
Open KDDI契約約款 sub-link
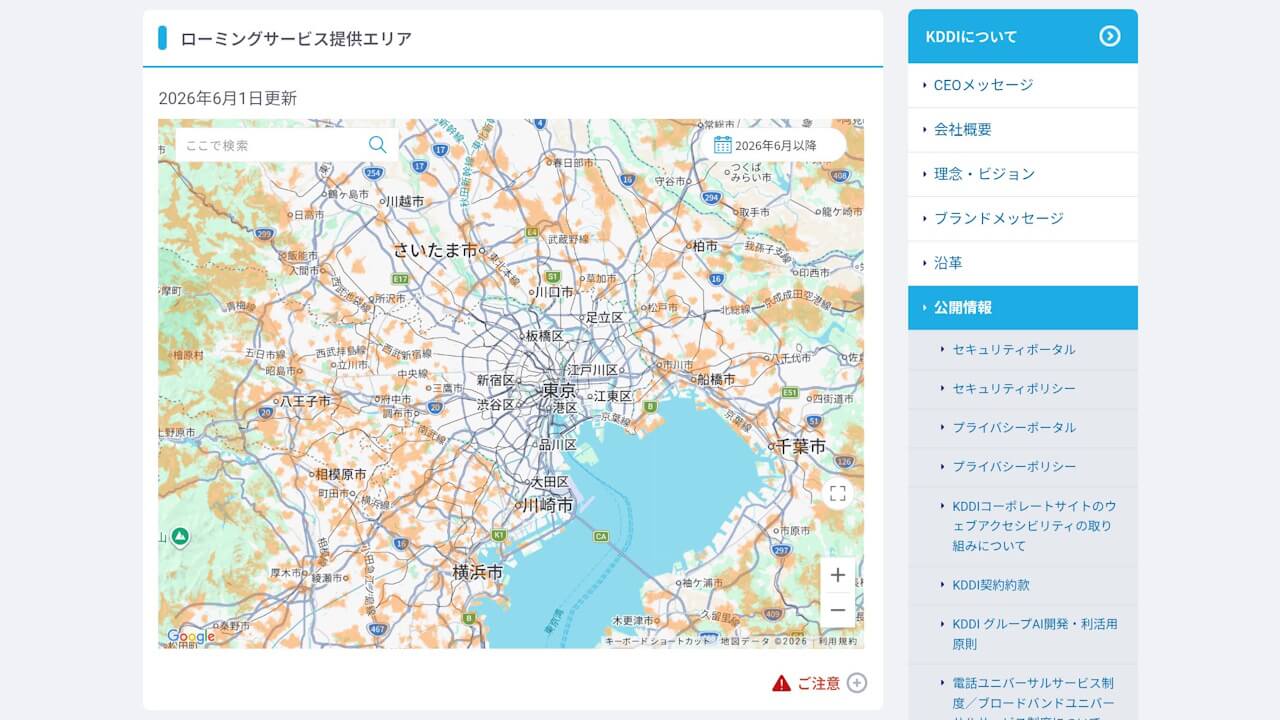click(1023, 585)
